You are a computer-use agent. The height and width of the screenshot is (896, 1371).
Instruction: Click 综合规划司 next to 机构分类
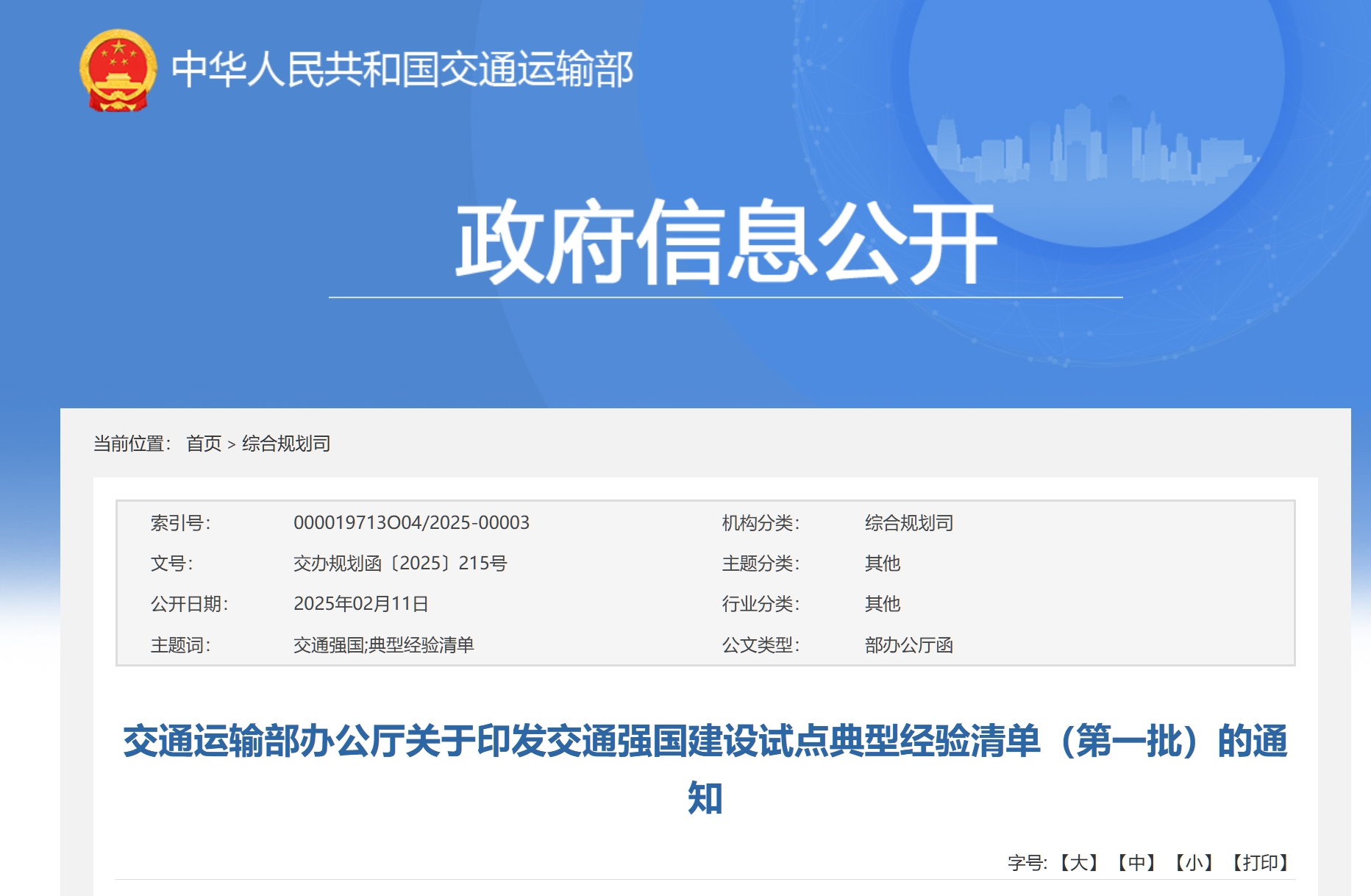point(908,522)
